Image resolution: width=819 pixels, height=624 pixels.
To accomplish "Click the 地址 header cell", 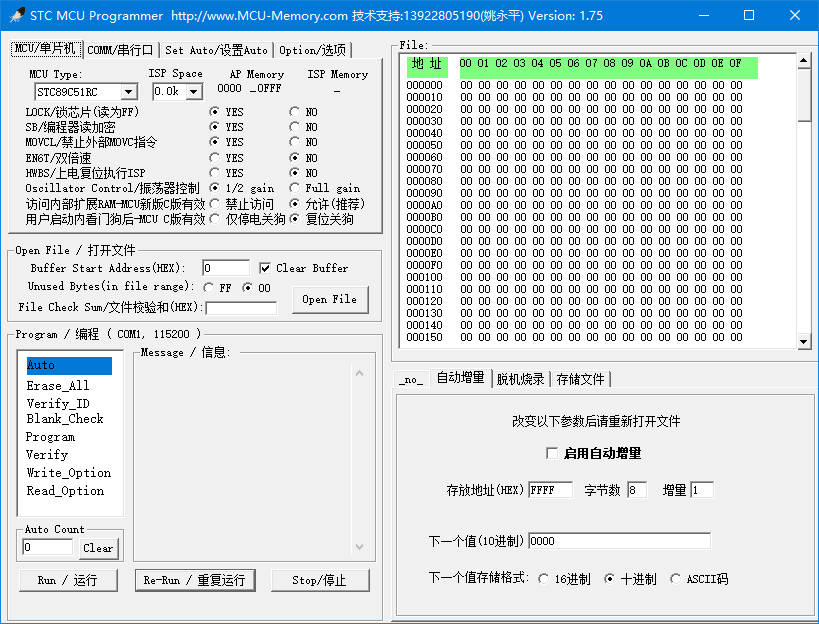I will point(427,66).
